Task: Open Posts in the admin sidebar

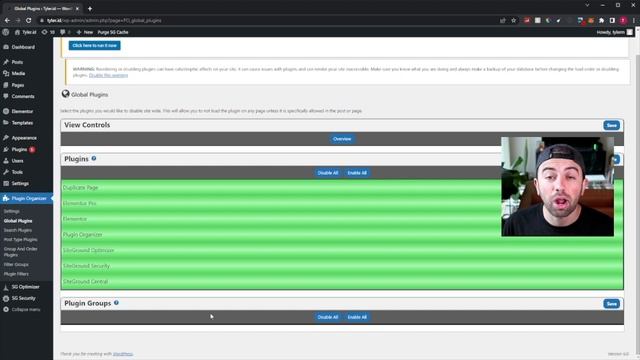Action: (x=17, y=62)
